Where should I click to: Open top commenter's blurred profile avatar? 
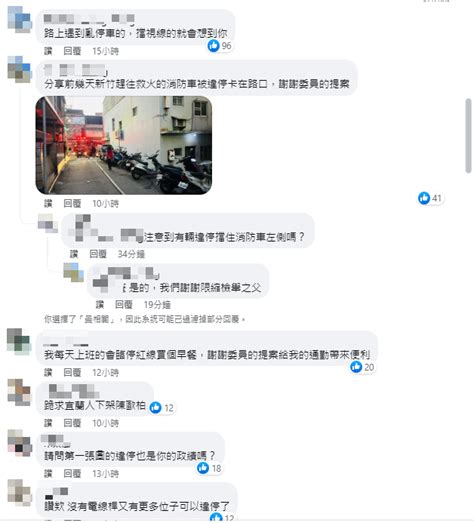coord(19,20)
